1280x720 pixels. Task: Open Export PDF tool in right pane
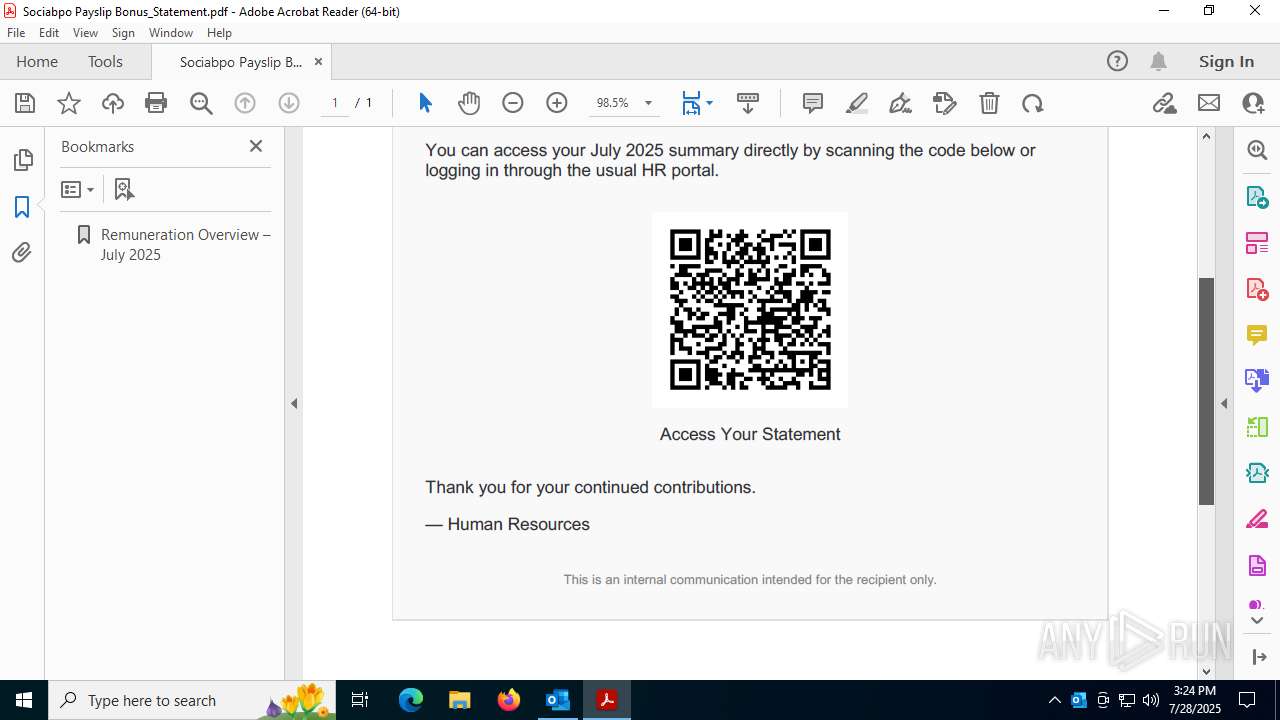tap(1257, 197)
